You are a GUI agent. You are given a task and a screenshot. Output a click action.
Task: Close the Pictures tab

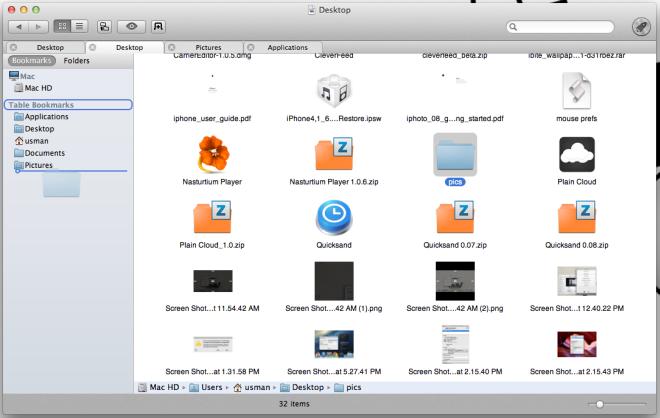172,47
